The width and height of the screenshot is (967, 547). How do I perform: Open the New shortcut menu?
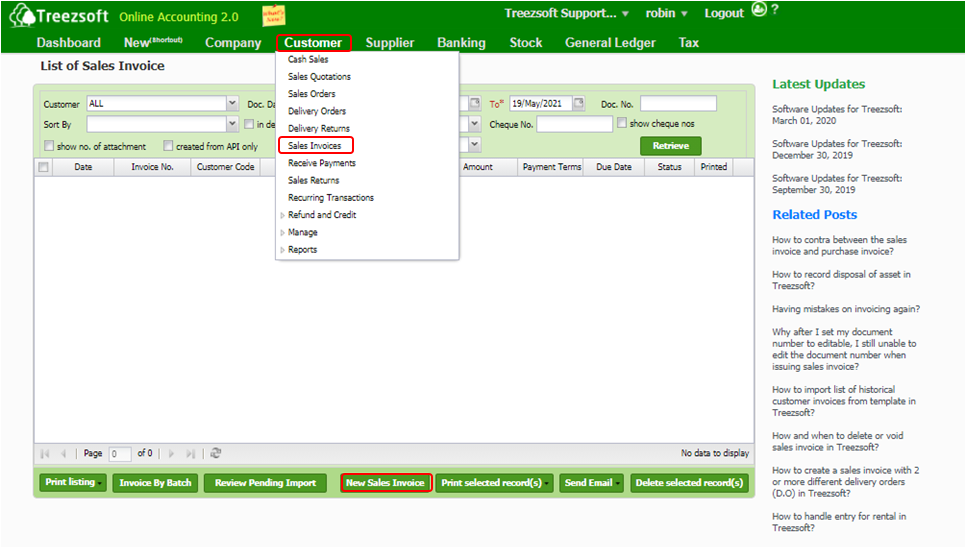tap(153, 43)
